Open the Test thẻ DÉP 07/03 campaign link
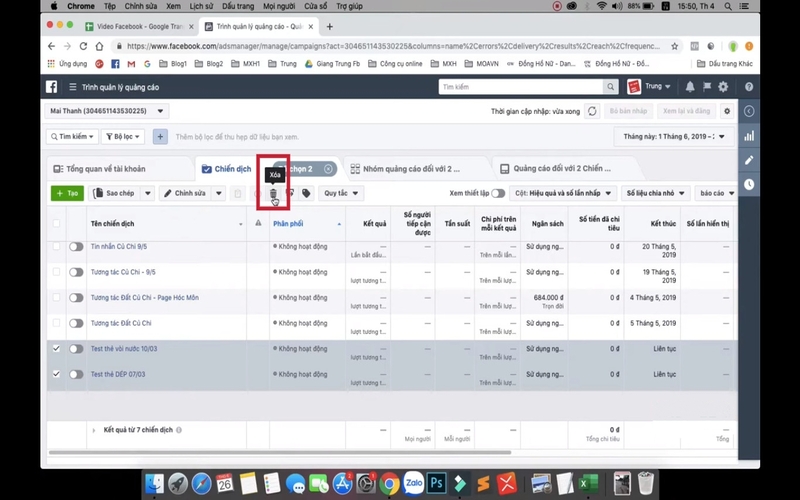The width and height of the screenshot is (800, 500). click(x=118, y=374)
